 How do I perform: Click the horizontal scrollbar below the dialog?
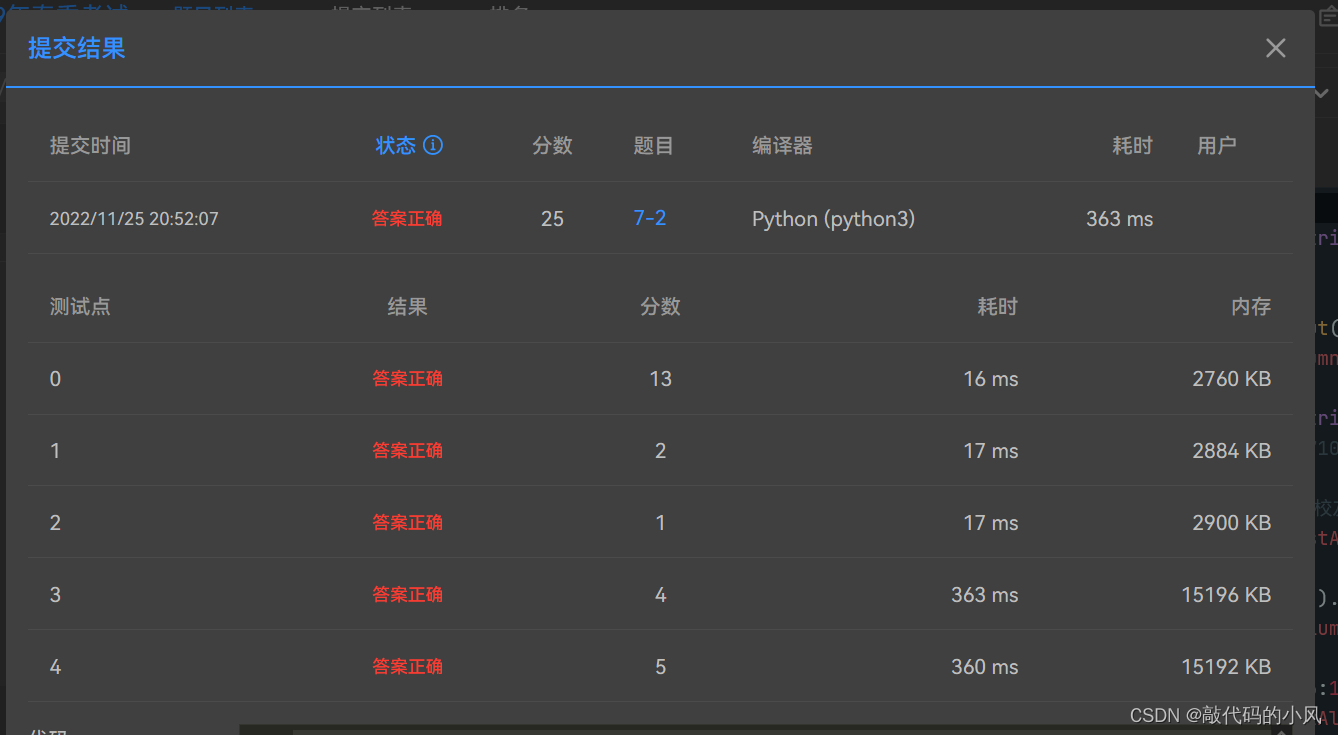pyautogui.click(x=700, y=728)
